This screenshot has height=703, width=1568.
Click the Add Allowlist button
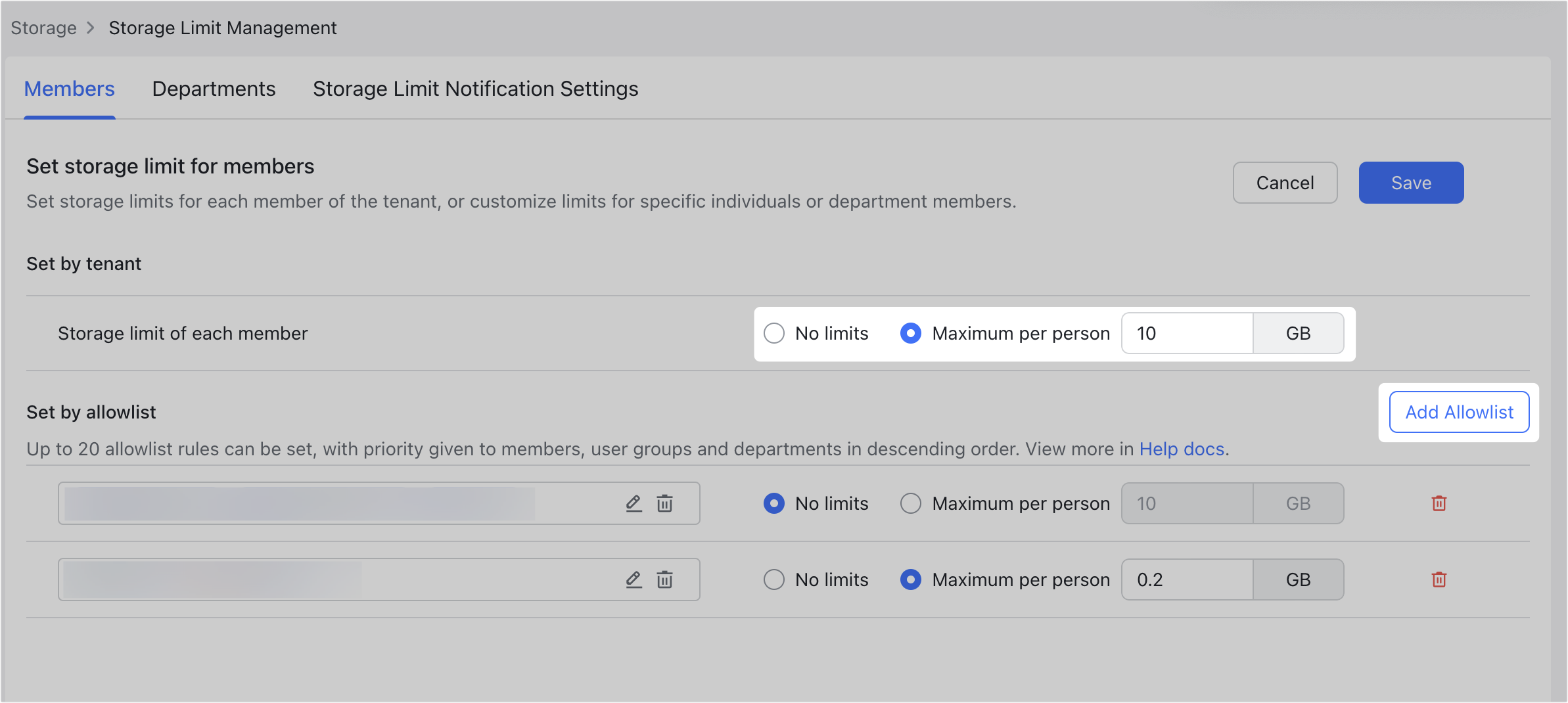point(1459,412)
